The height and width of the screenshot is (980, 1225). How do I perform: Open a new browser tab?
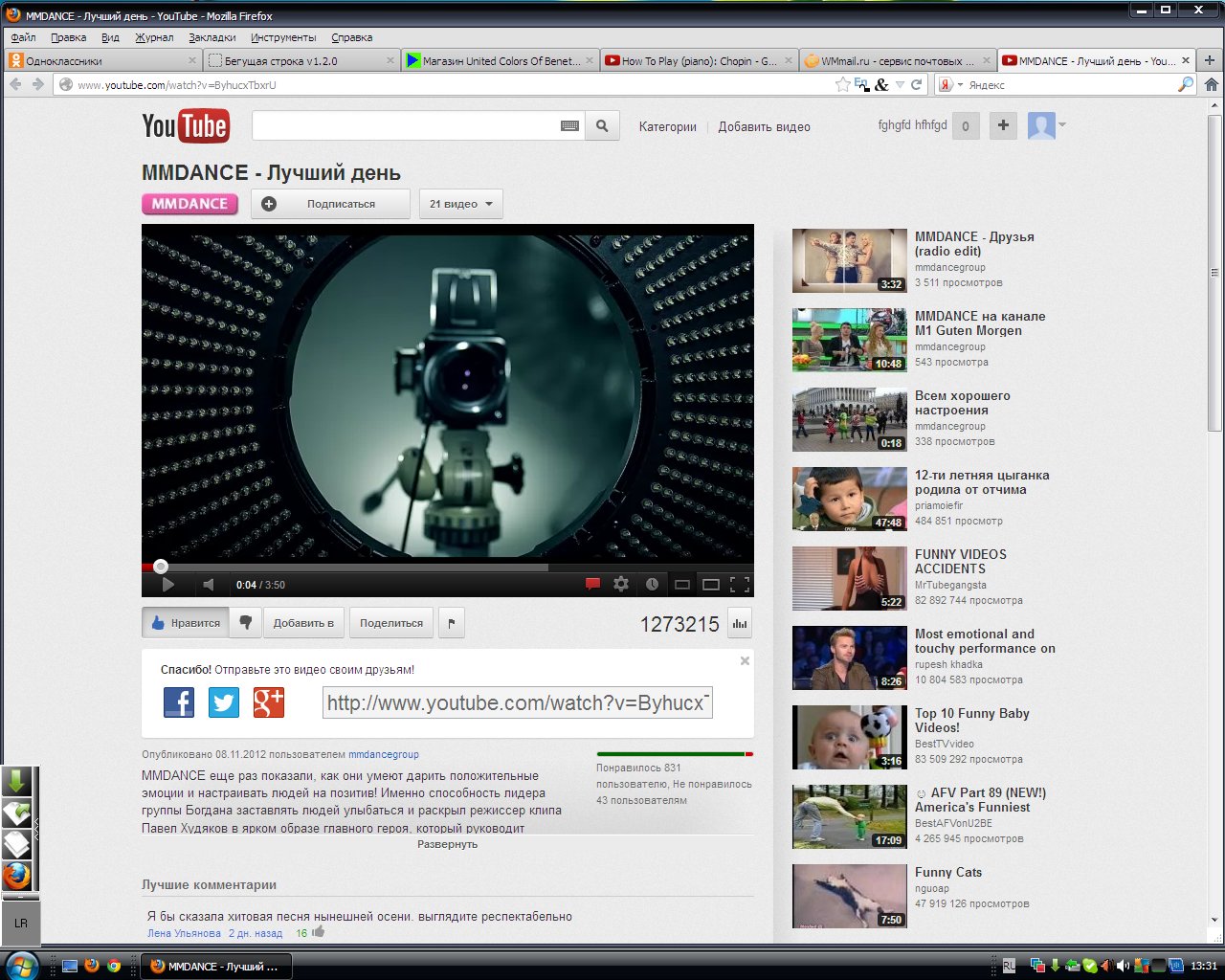click(x=1210, y=60)
